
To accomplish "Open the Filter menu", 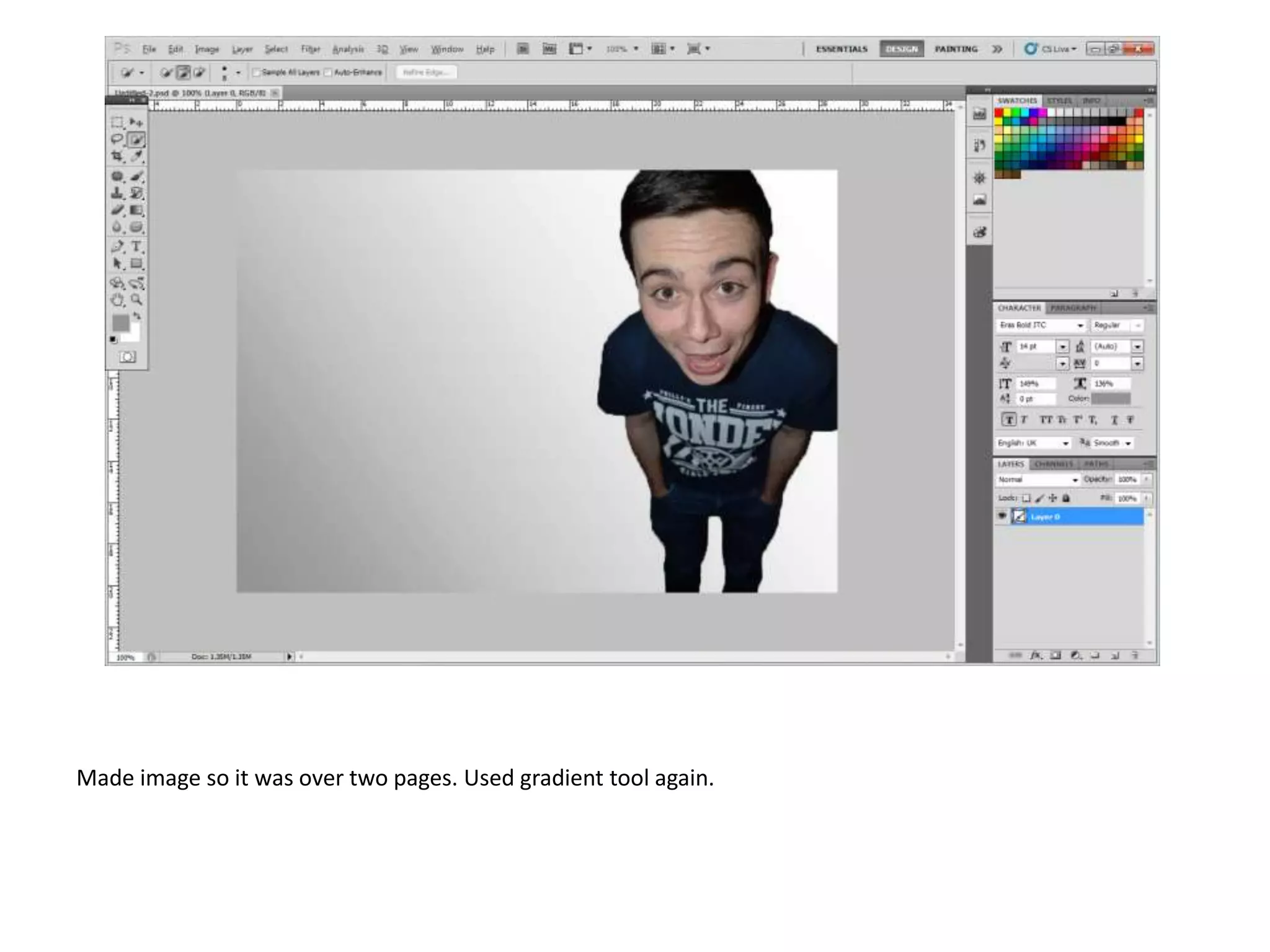I will [x=310, y=49].
